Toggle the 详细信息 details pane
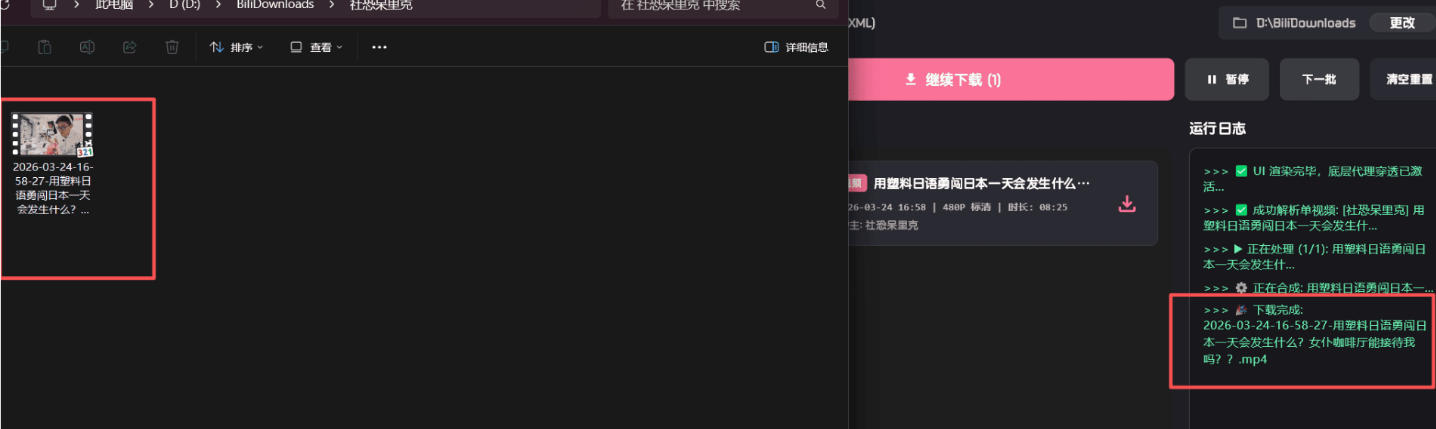 click(796, 47)
